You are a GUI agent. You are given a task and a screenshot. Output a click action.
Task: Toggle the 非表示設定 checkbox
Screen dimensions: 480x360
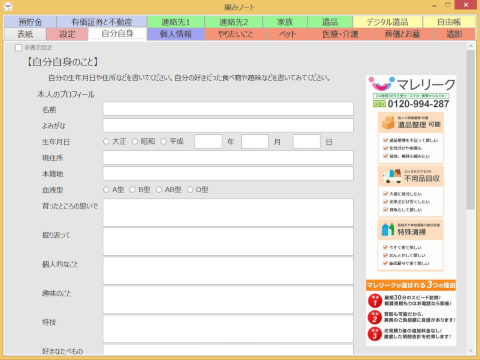(x=19, y=48)
